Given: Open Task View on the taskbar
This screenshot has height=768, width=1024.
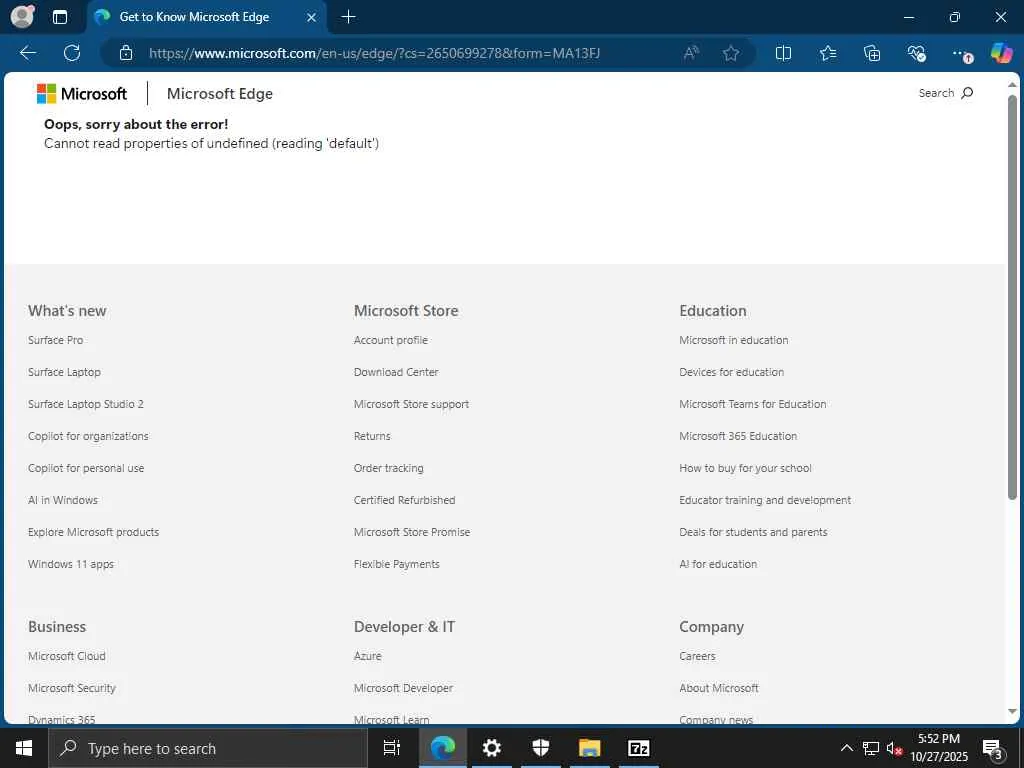Looking at the screenshot, I should [391, 748].
